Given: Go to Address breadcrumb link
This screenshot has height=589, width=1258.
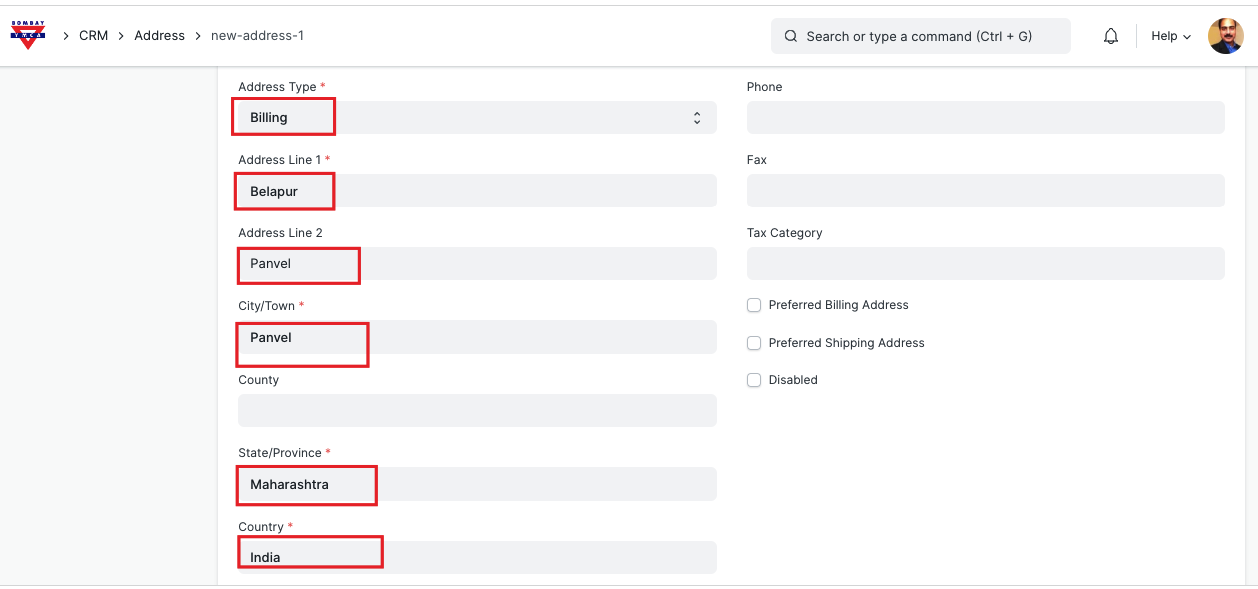Looking at the screenshot, I should click(x=159, y=36).
